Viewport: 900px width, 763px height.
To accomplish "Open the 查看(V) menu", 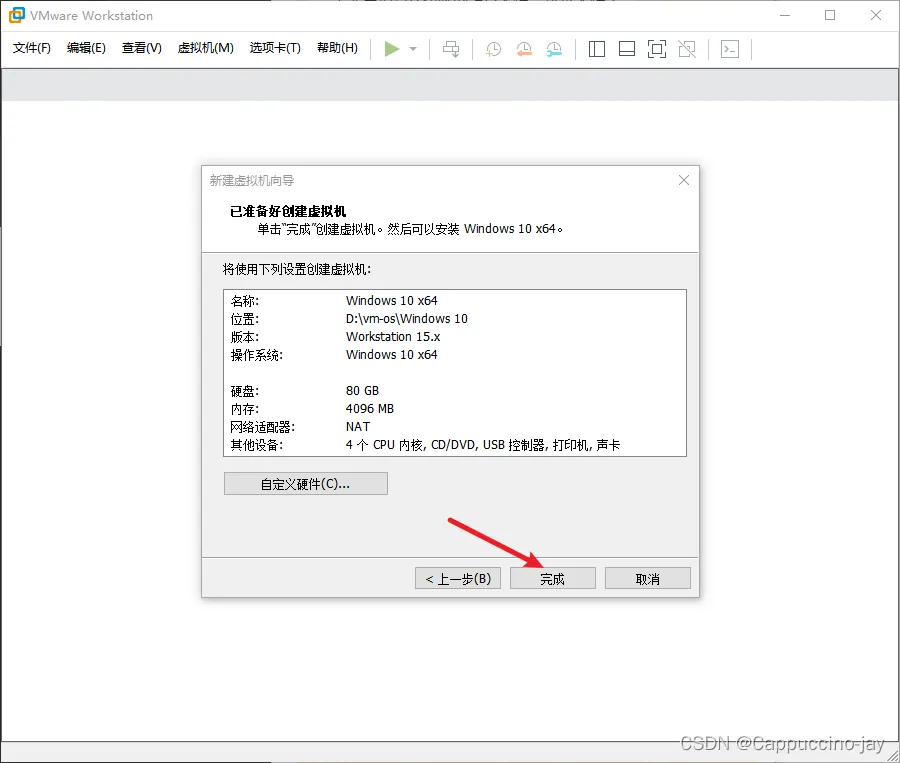I will tap(141, 48).
